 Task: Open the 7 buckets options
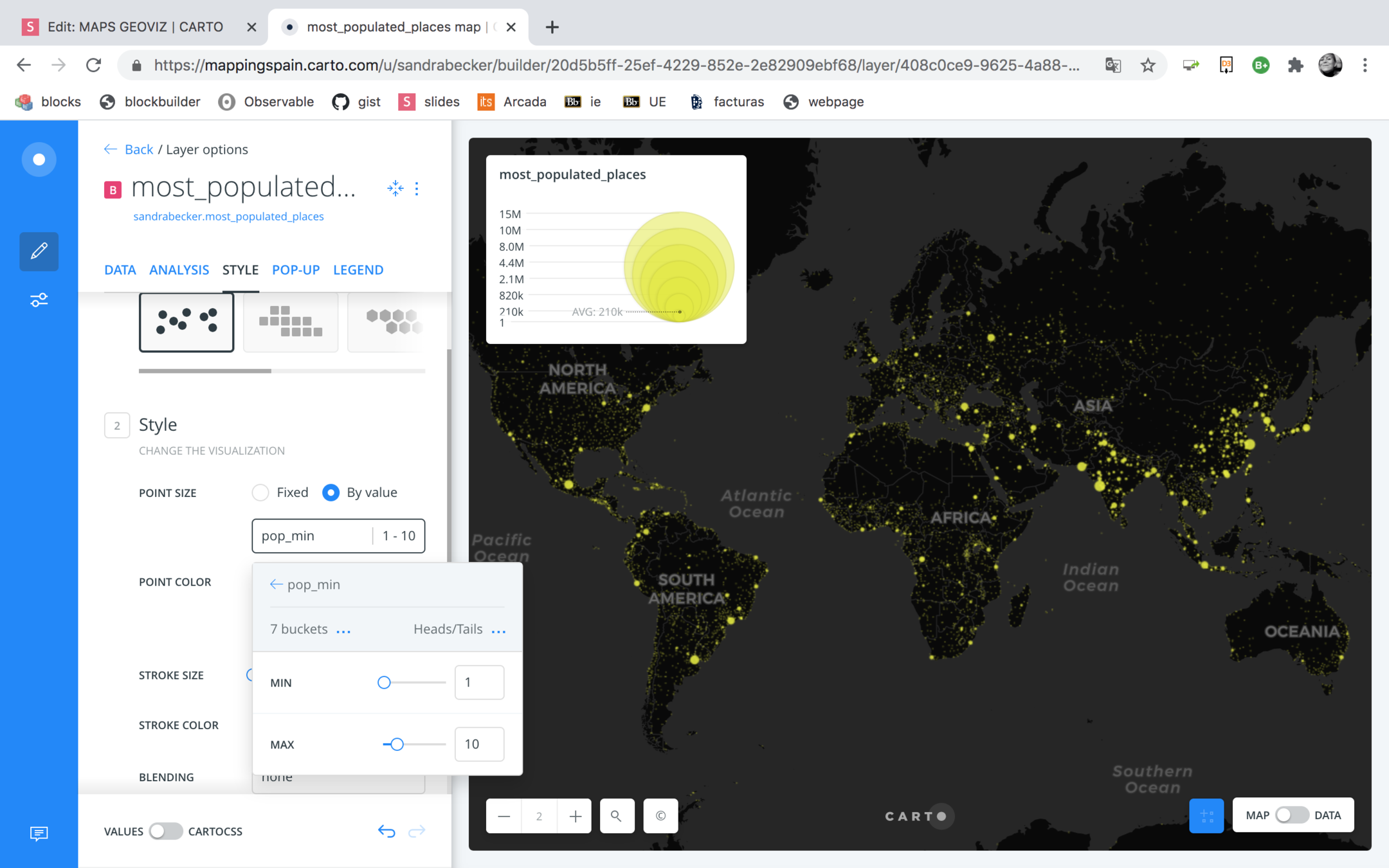[x=343, y=630]
